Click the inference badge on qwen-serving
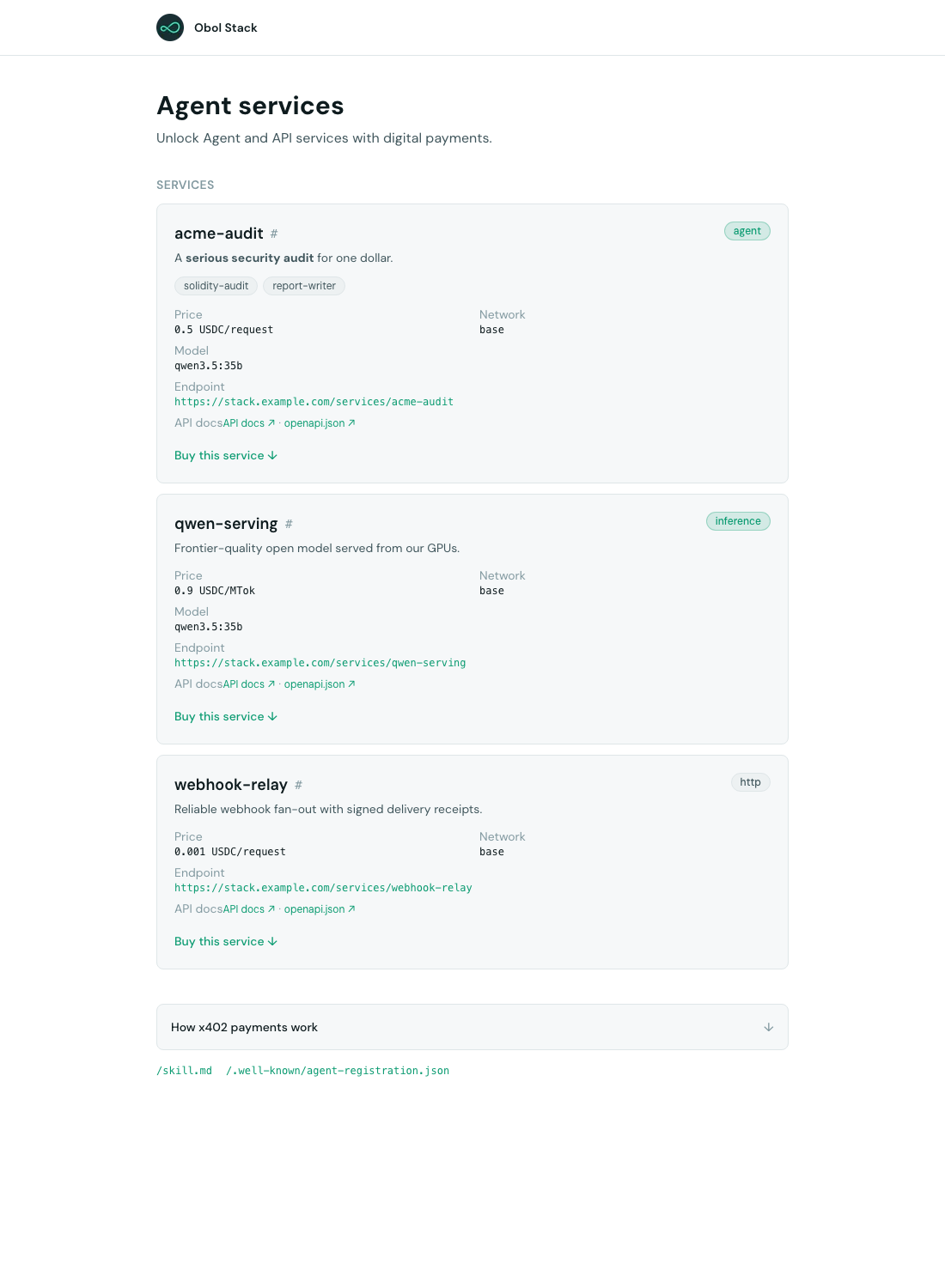The height and width of the screenshot is (1288, 945). [738, 521]
